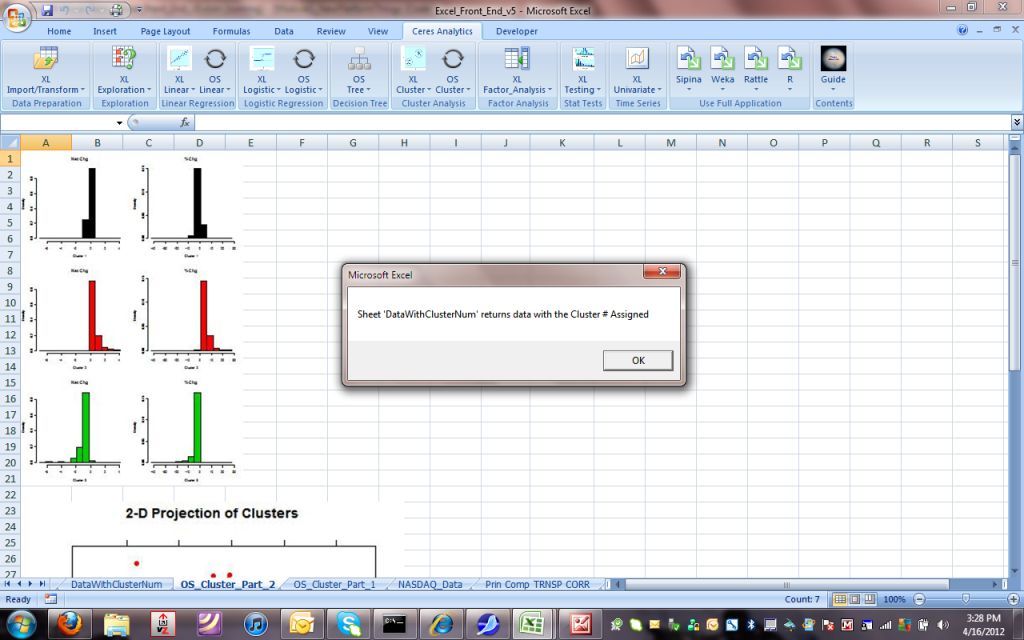
Task: Click the formula bar input
Action: [x=602, y=122]
